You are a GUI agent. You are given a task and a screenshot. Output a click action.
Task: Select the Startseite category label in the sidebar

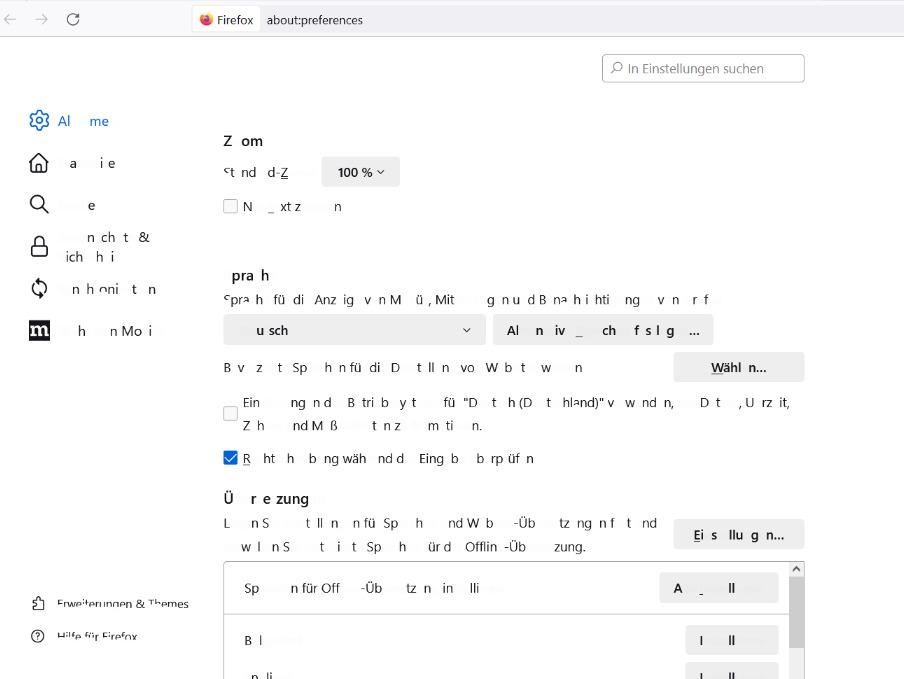pos(88,163)
